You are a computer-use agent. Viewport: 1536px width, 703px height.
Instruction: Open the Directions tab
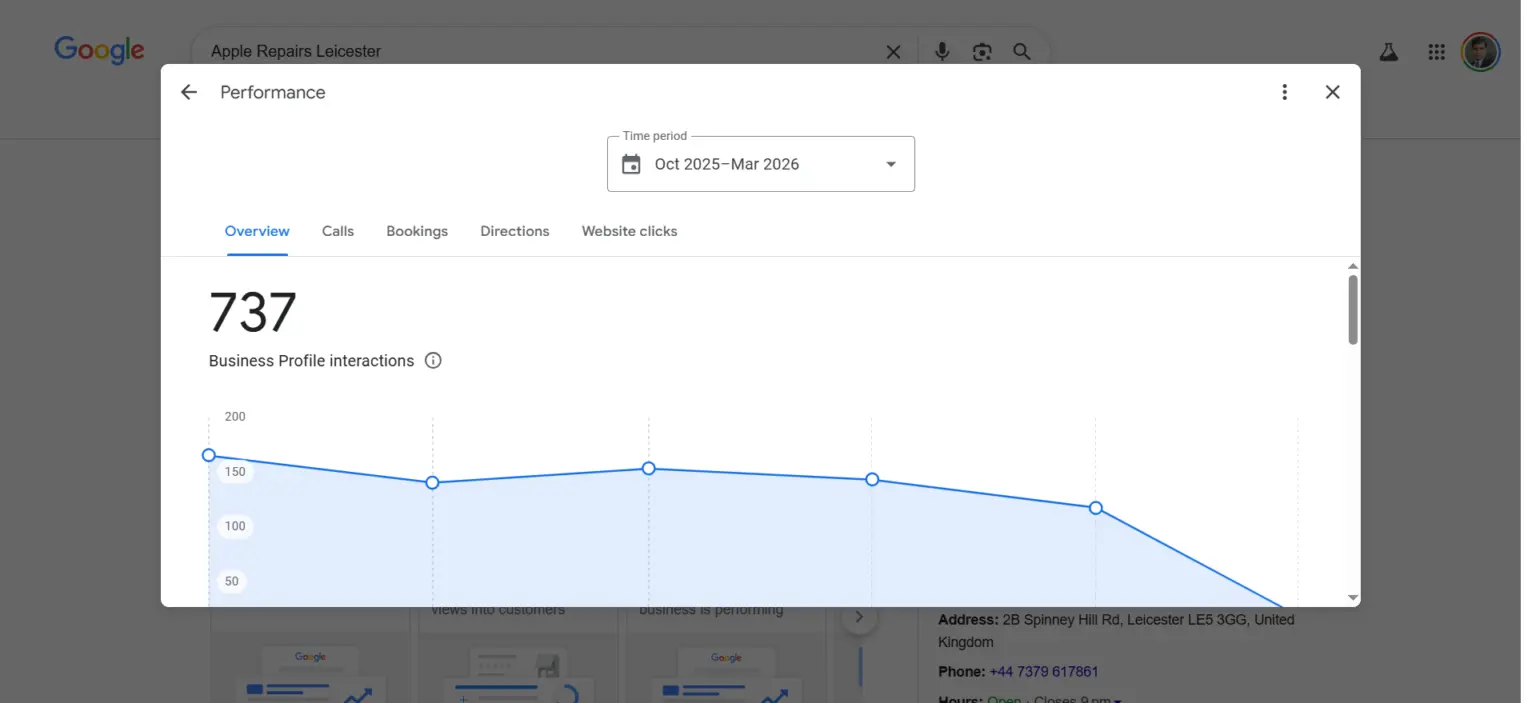click(515, 231)
